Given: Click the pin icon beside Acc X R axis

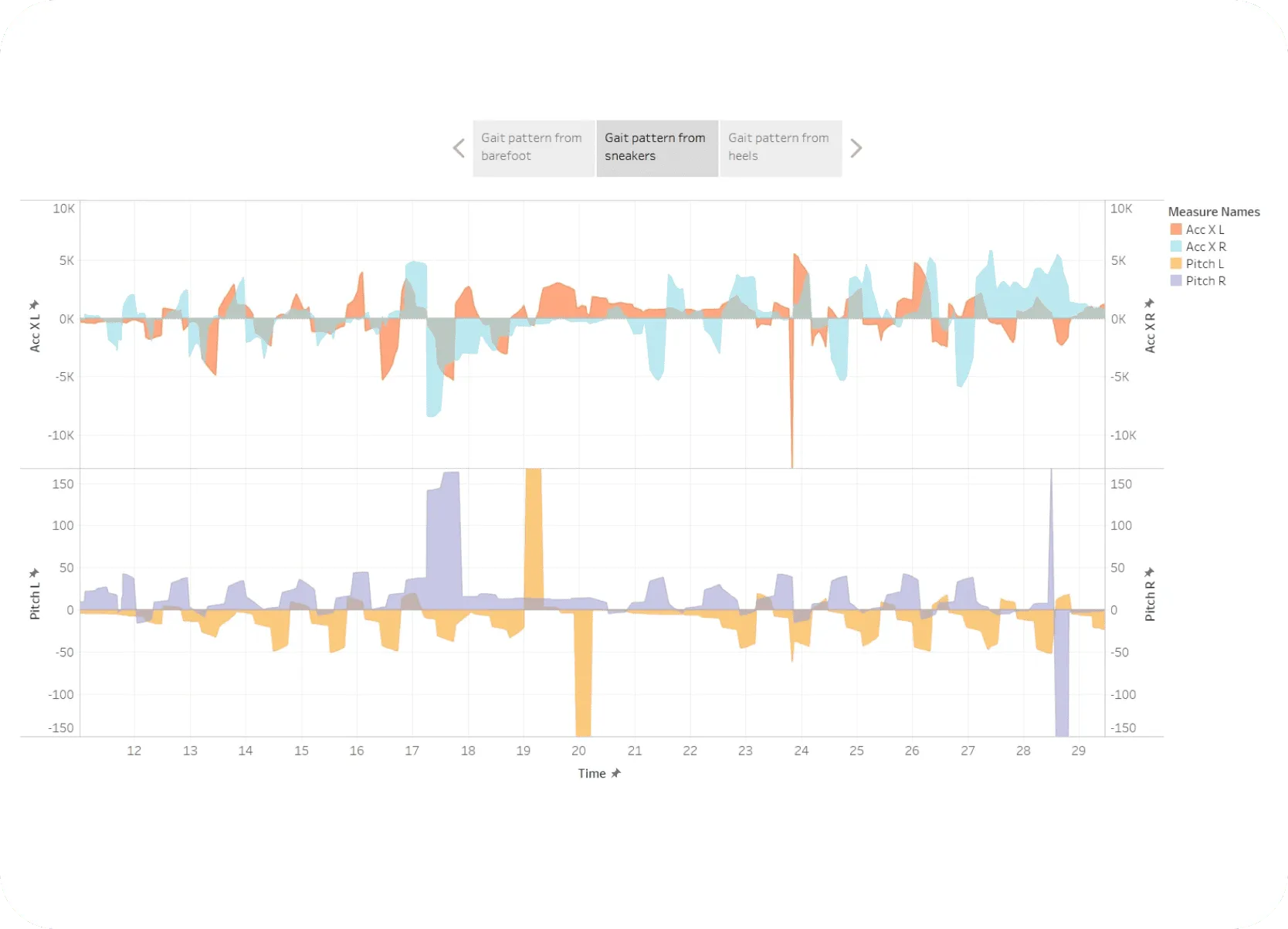Looking at the screenshot, I should point(1150,303).
